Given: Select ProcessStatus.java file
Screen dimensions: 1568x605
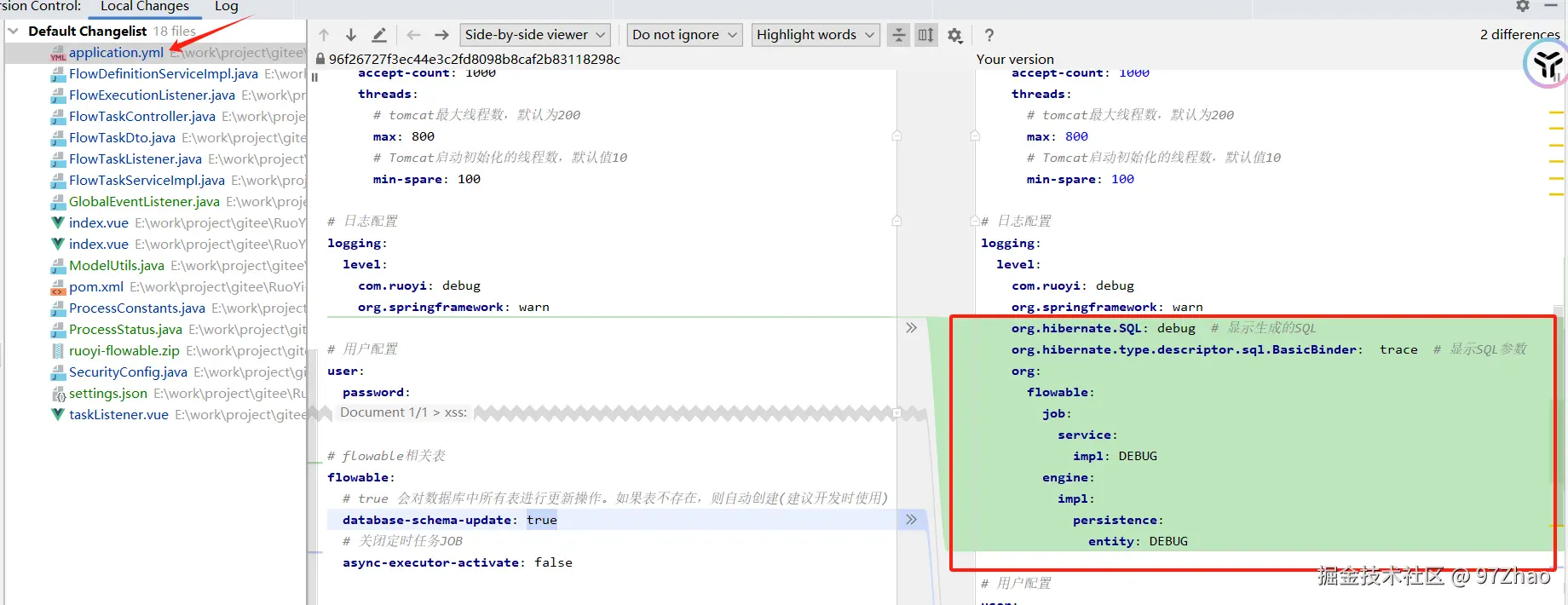Looking at the screenshot, I should [125, 329].
